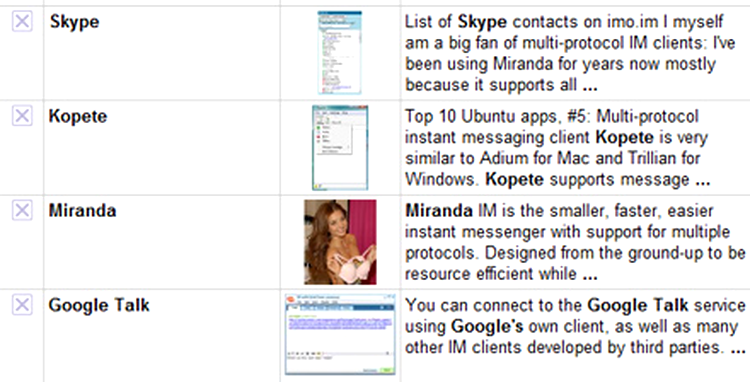Screen dimensions: 750x382
Task: Delete the Miranda row with its X icon
Action: tap(22, 210)
